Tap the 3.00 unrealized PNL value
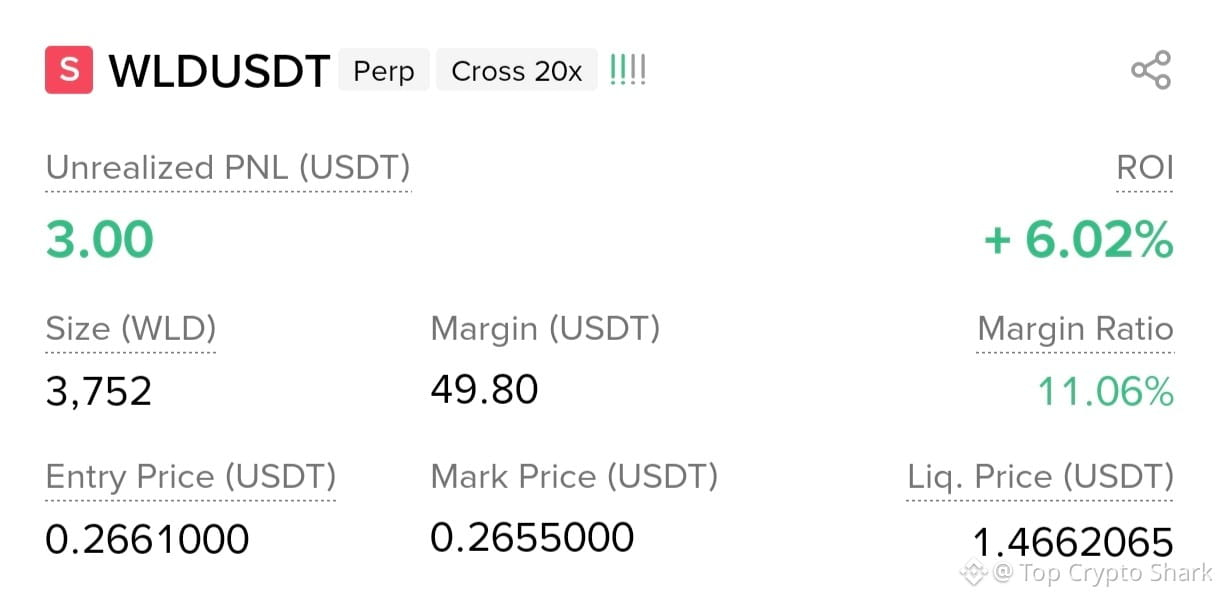The height and width of the screenshot is (597, 1220). point(100,240)
